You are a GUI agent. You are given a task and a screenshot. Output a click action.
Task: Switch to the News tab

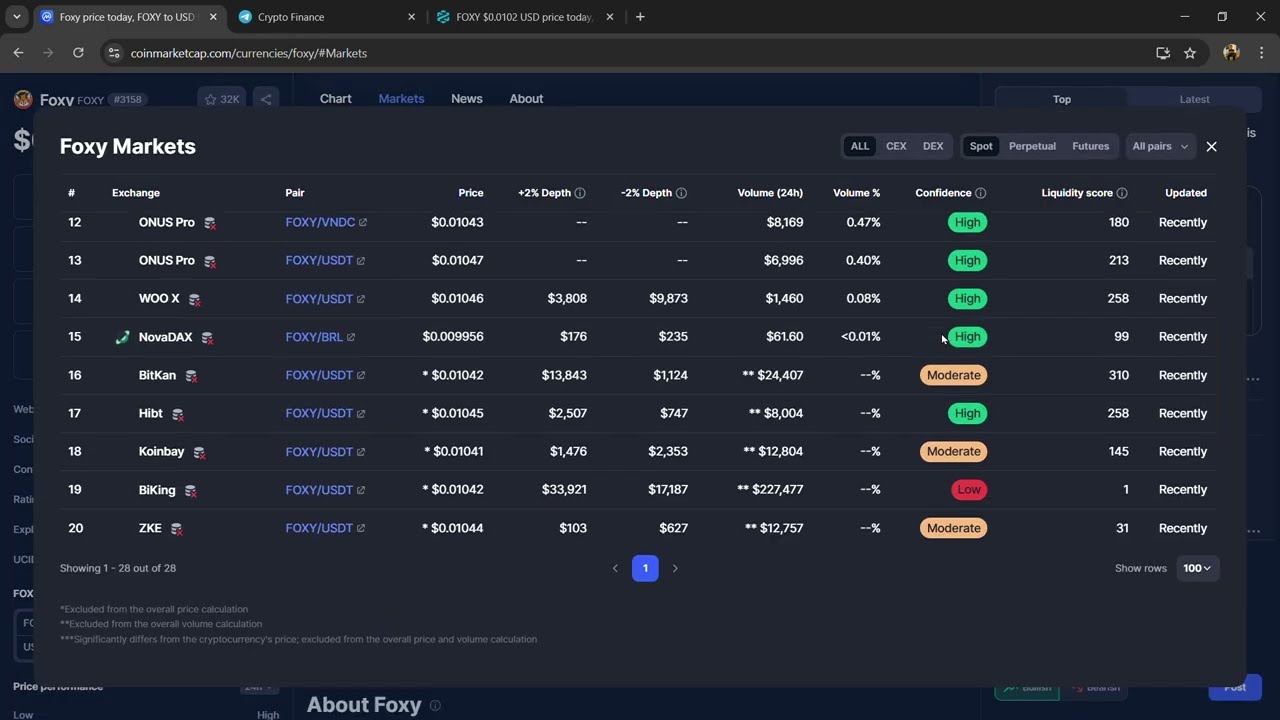tap(467, 99)
